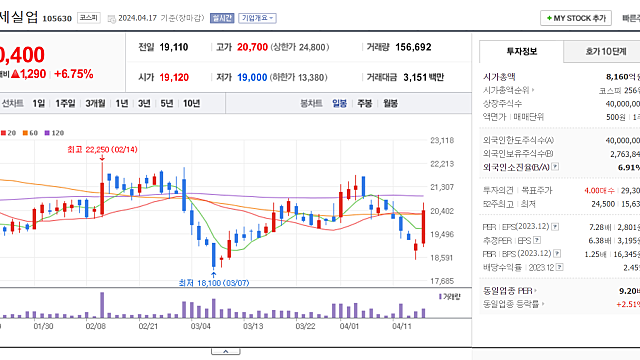This screenshot has height=360, width=640.
Task: Click the question icon beside 추정PER EPS
Action: point(537,240)
